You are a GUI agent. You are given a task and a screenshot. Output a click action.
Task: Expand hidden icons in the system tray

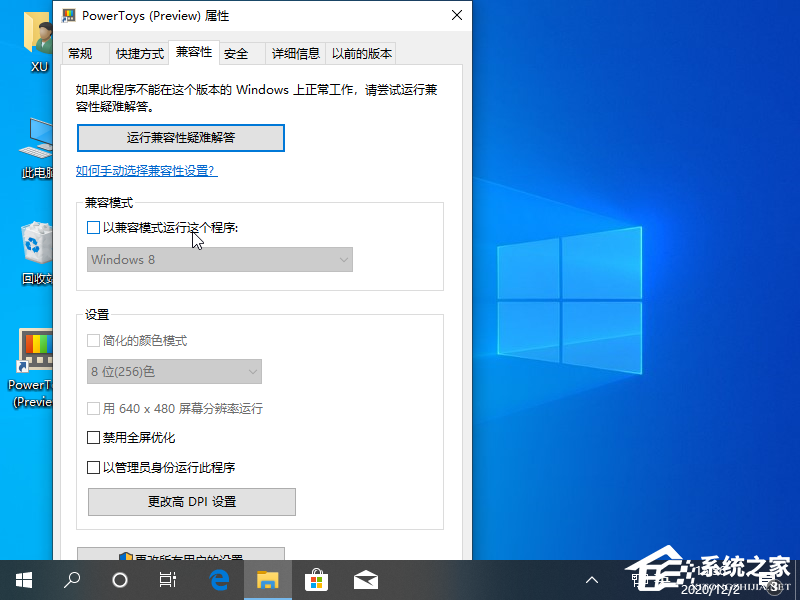(592, 580)
